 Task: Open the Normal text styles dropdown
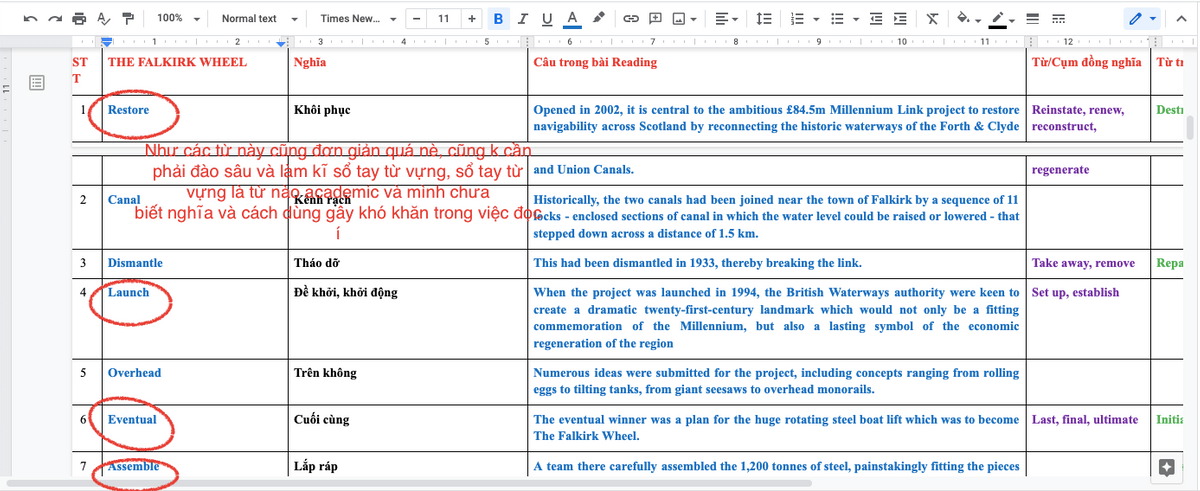coord(259,18)
